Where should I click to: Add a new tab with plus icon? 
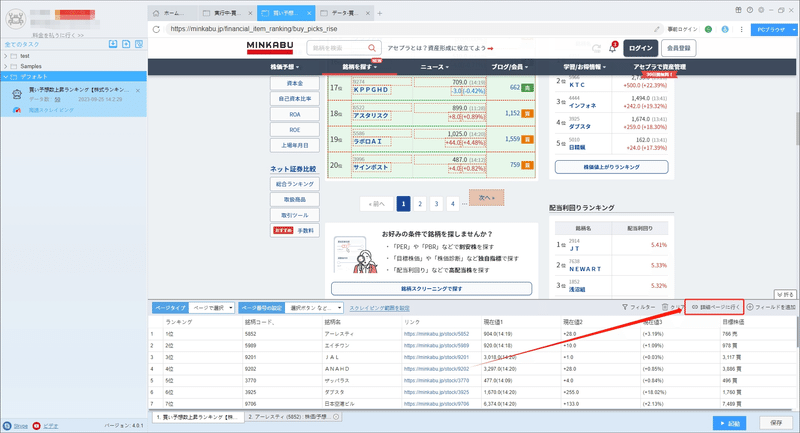click(x=380, y=13)
